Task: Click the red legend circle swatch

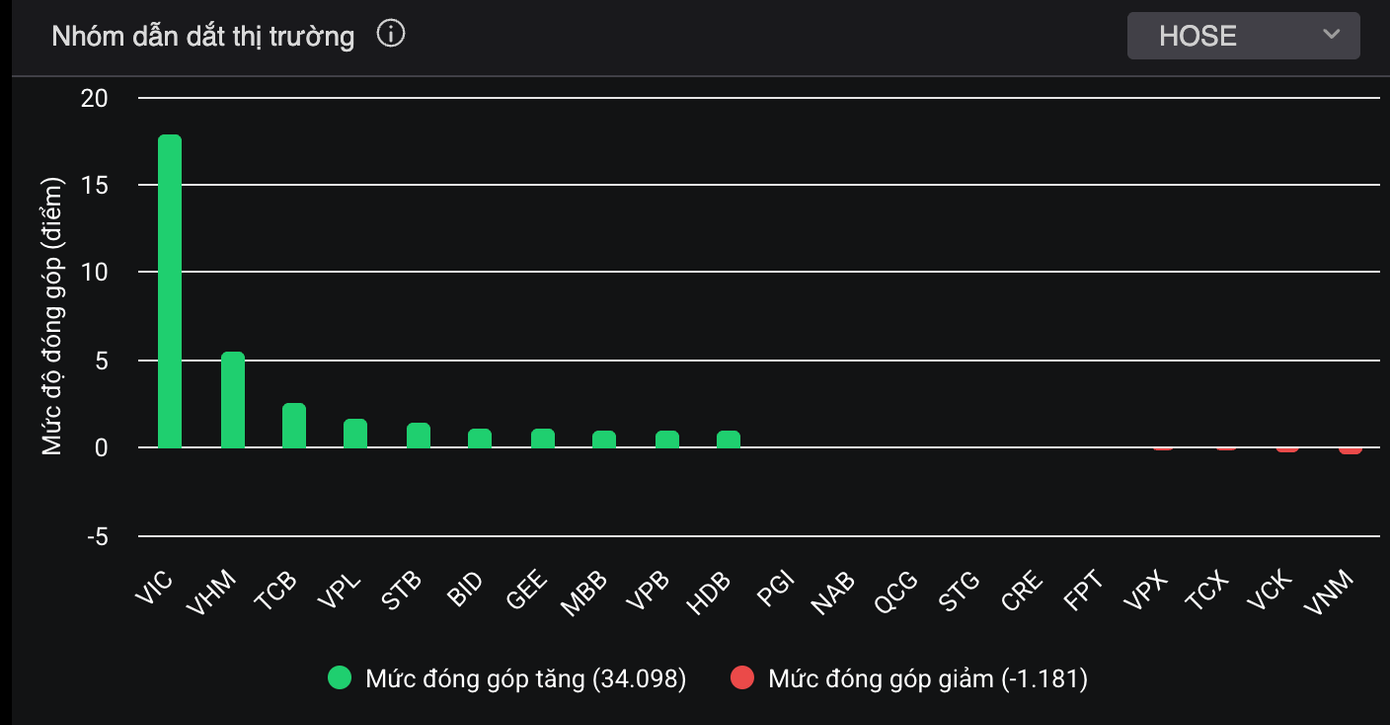Action: coord(742,679)
